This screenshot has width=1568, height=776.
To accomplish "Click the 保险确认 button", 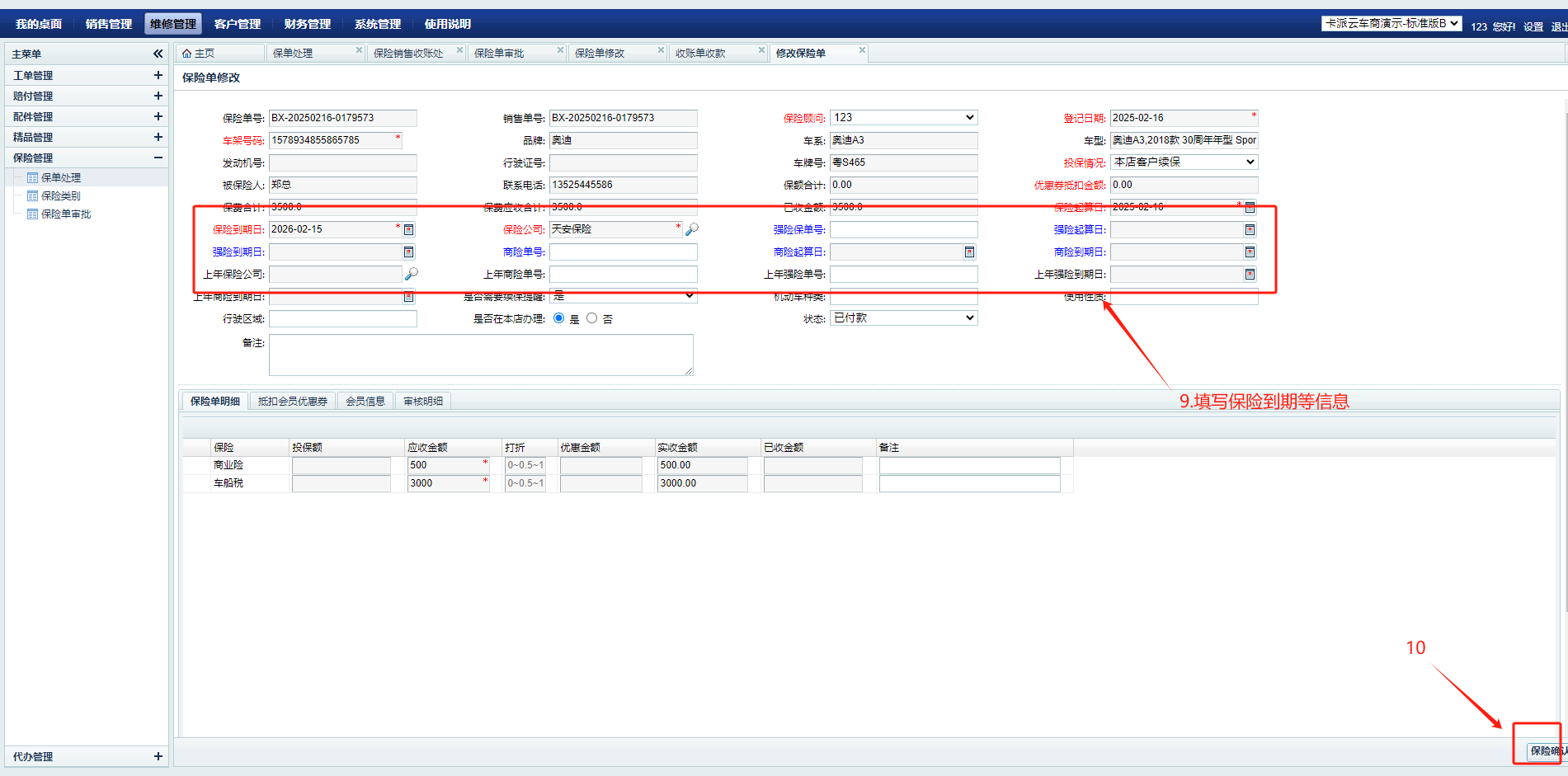I will (1544, 750).
